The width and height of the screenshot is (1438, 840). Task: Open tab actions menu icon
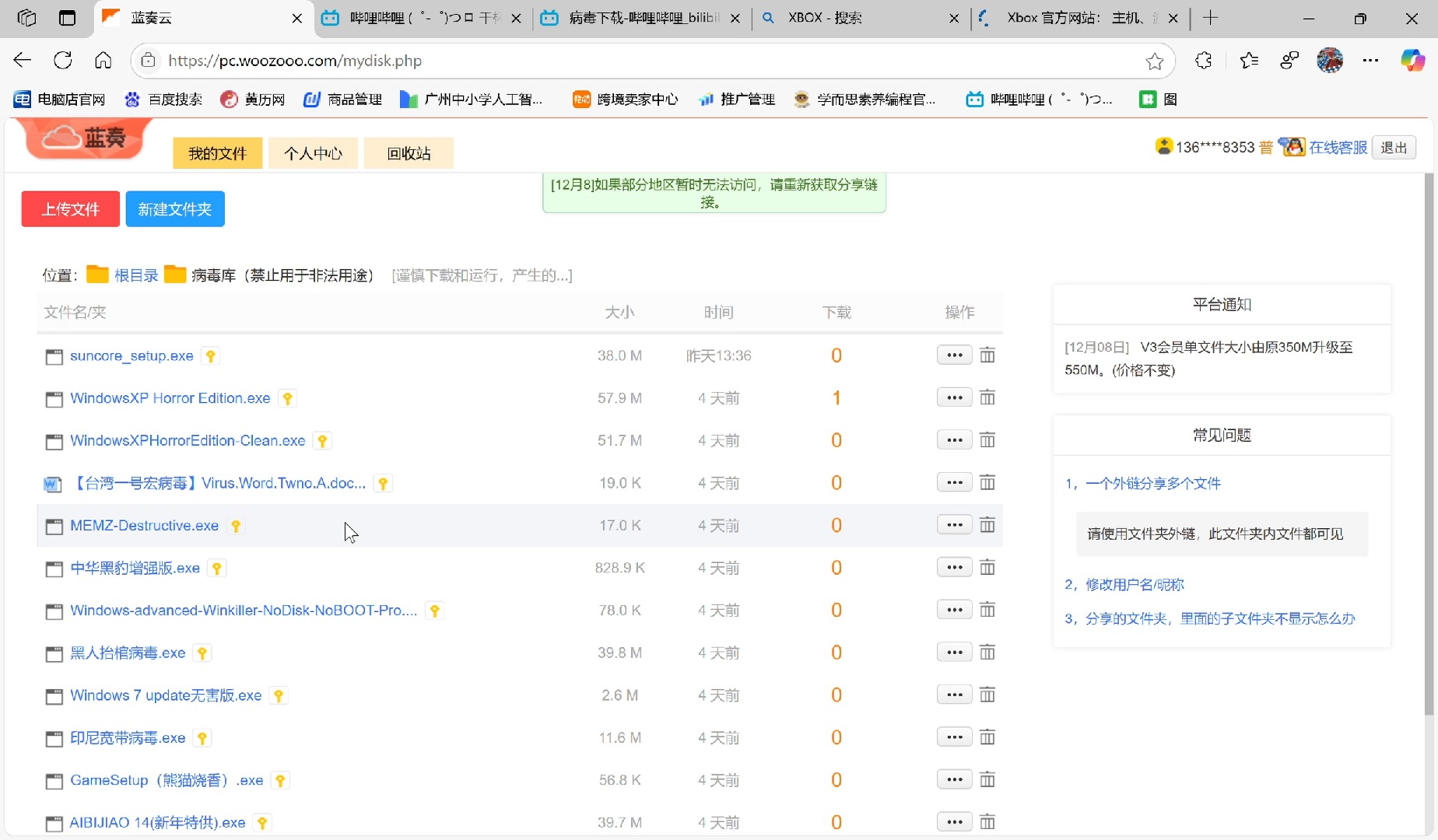click(x=68, y=18)
